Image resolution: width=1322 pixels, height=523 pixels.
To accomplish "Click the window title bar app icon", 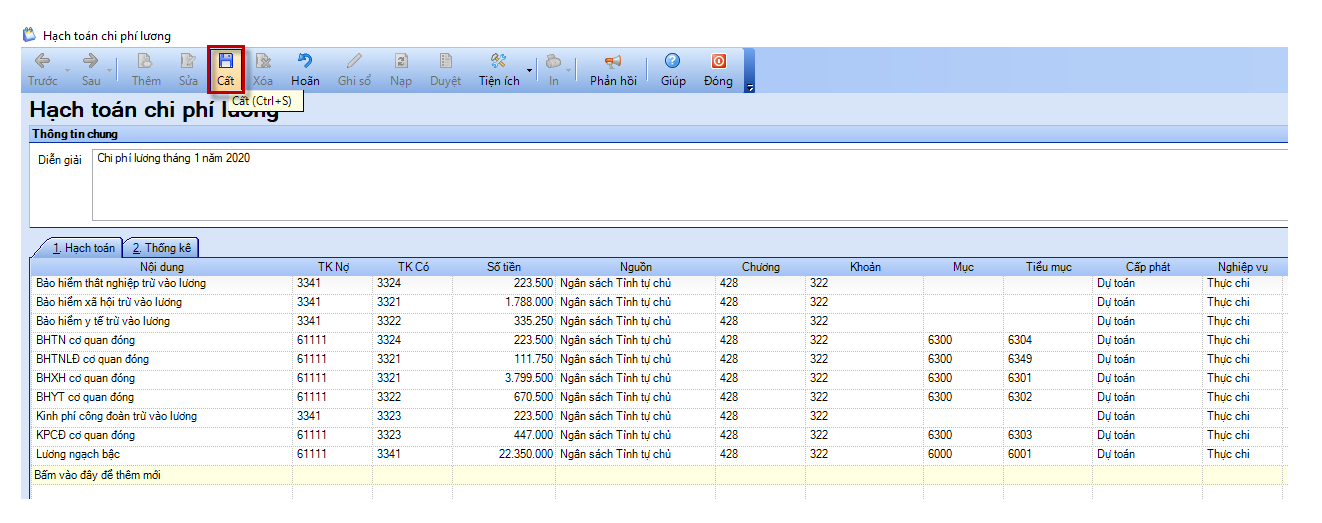I will [29, 35].
